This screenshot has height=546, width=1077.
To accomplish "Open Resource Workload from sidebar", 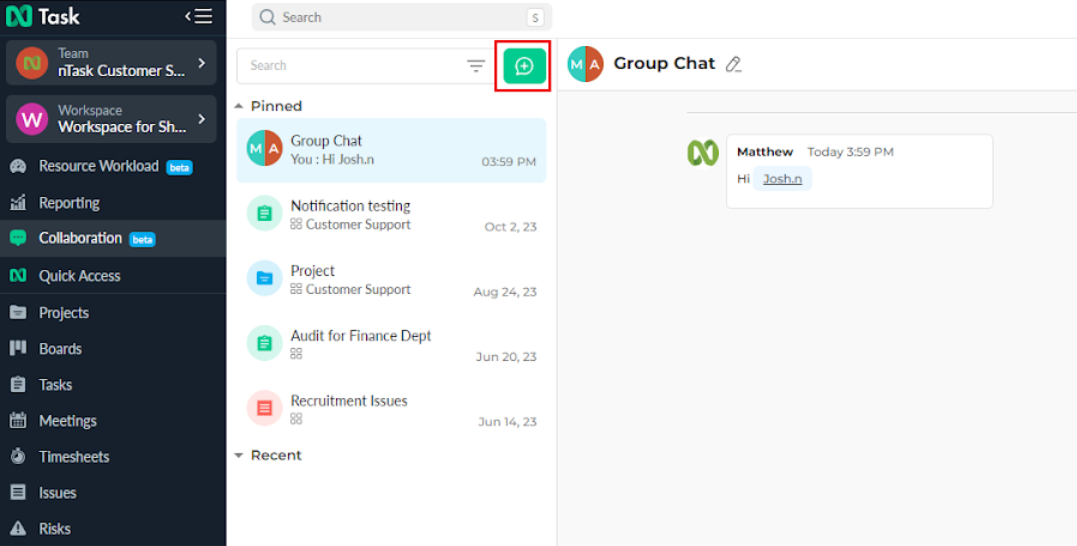I will pos(98,166).
